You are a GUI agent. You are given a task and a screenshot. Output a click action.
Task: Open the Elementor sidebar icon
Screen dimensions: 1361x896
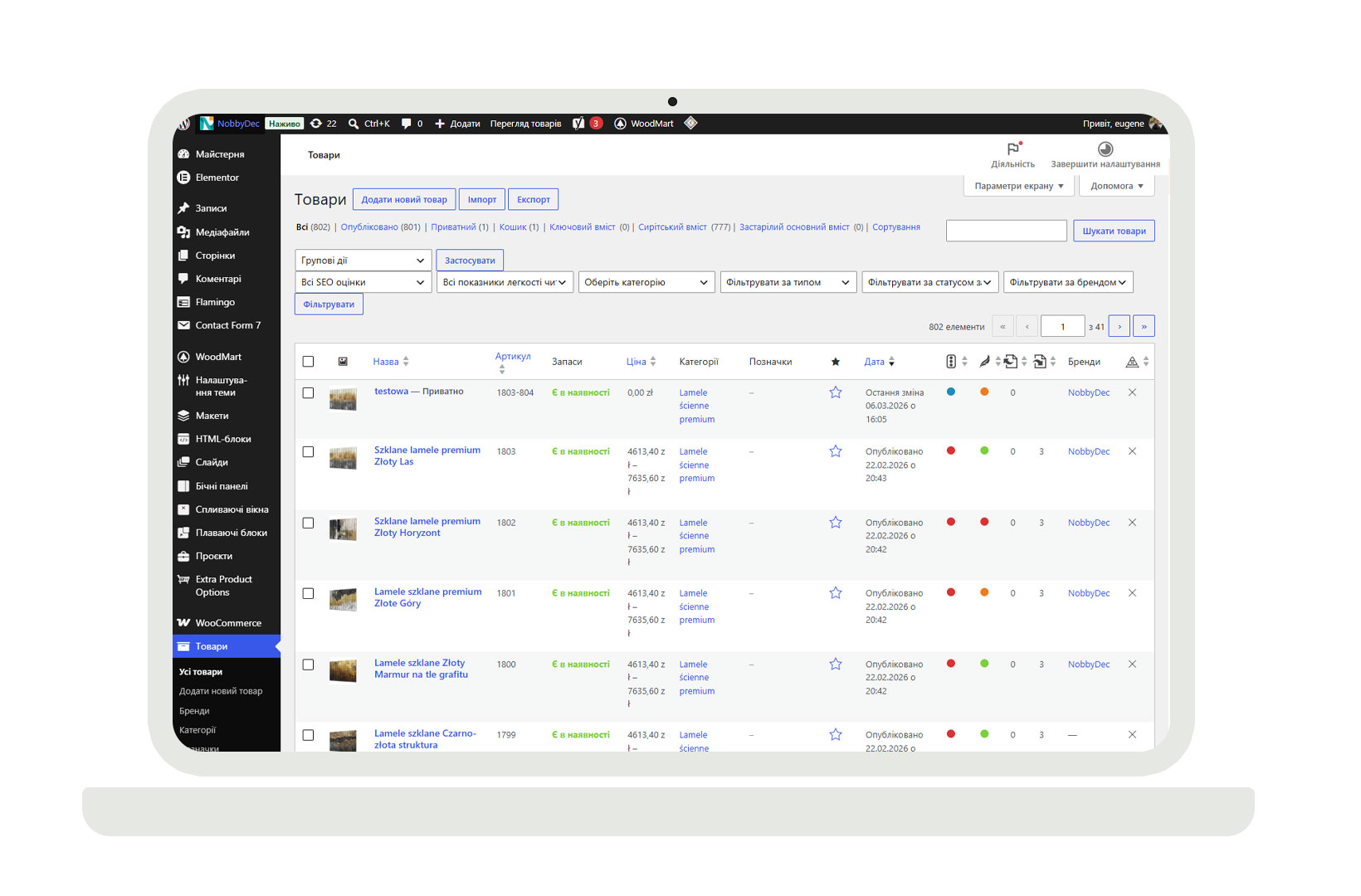tap(183, 178)
